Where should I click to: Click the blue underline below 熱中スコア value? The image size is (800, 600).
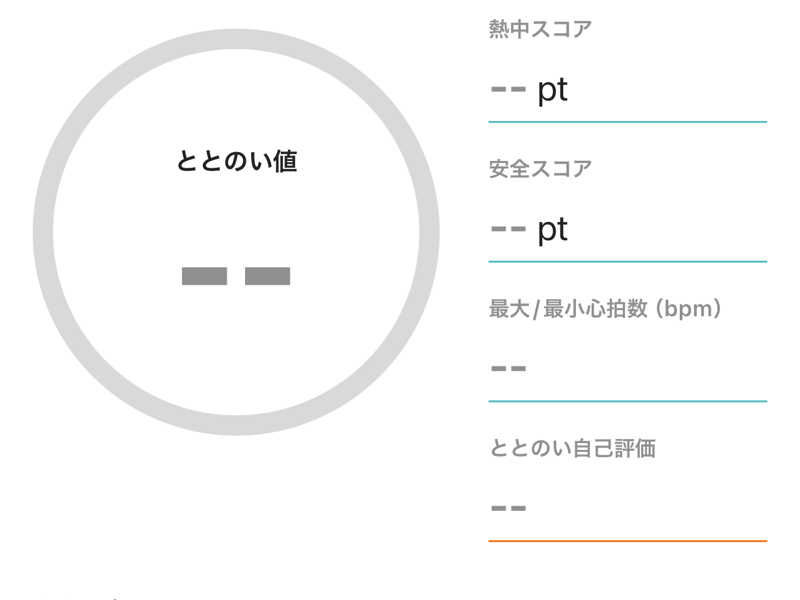click(x=627, y=122)
